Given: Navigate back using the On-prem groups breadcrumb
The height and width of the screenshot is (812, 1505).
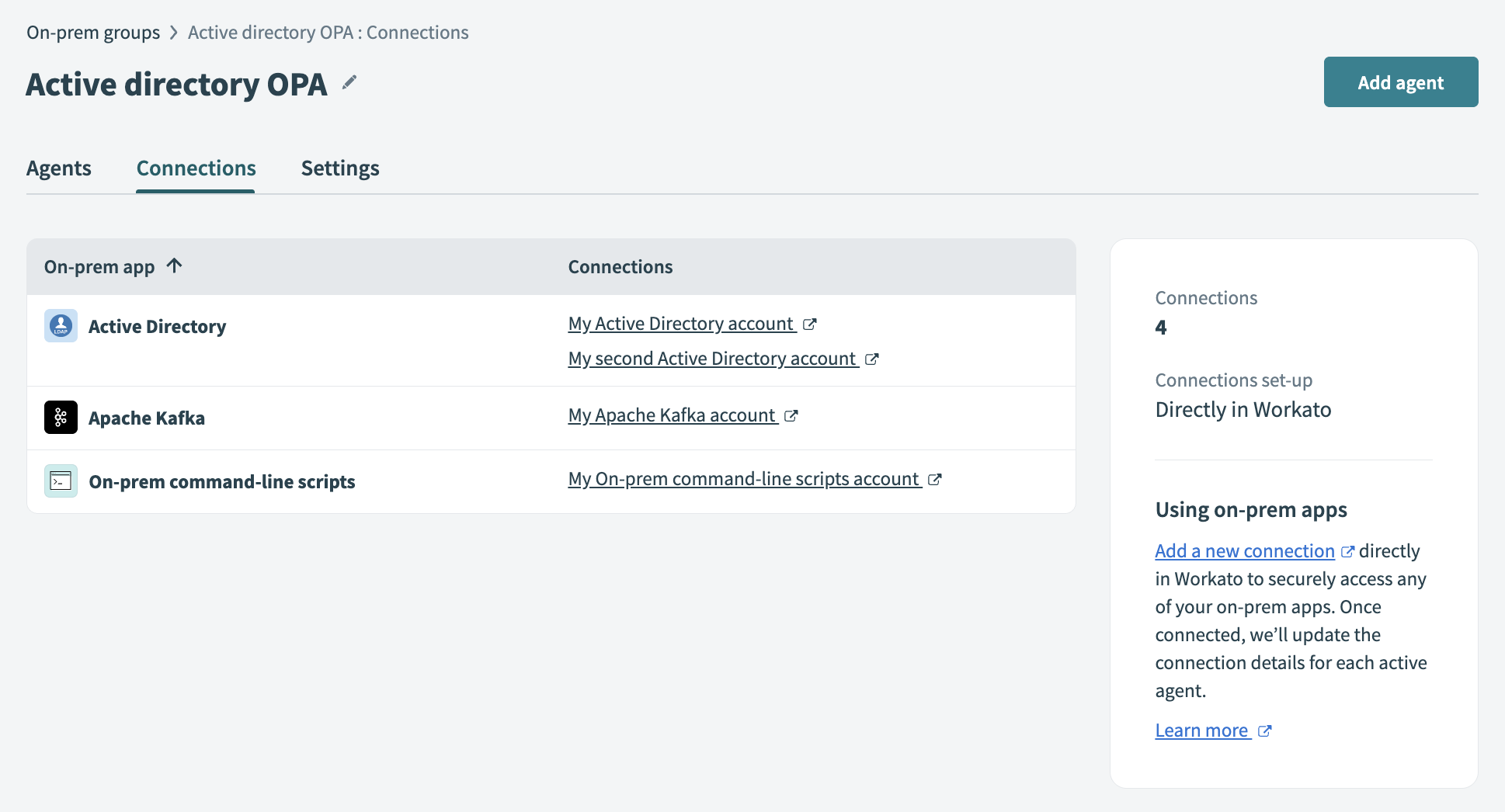Looking at the screenshot, I should tap(92, 32).
